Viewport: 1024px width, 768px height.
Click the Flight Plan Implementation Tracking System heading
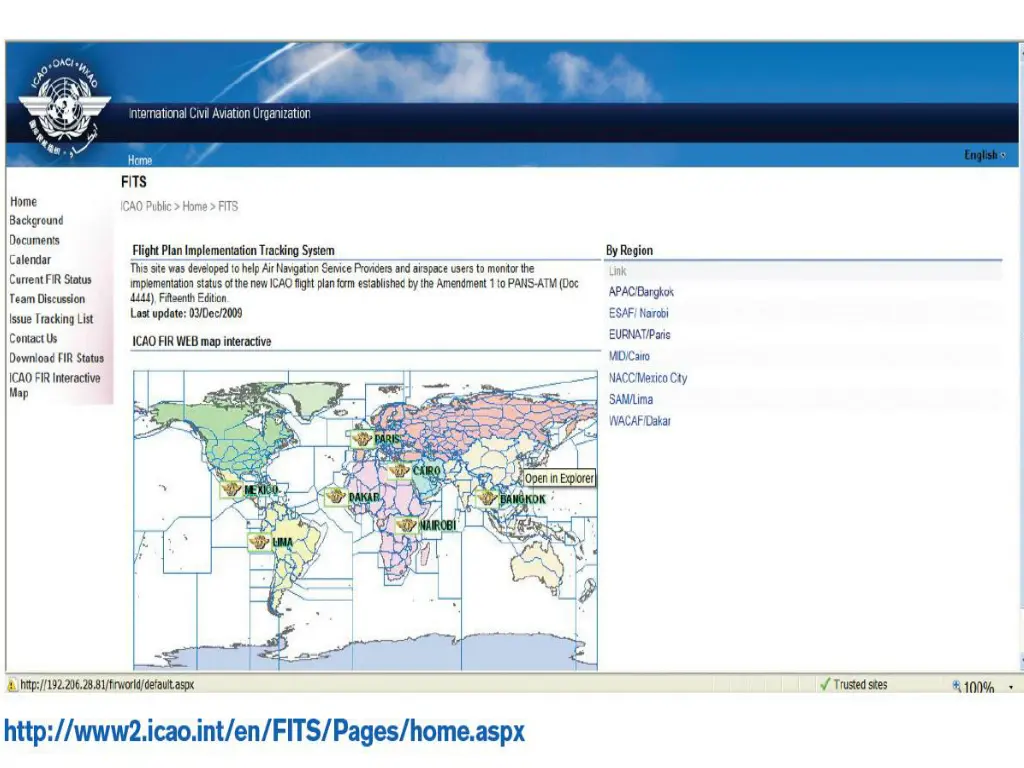pyautogui.click(x=233, y=250)
